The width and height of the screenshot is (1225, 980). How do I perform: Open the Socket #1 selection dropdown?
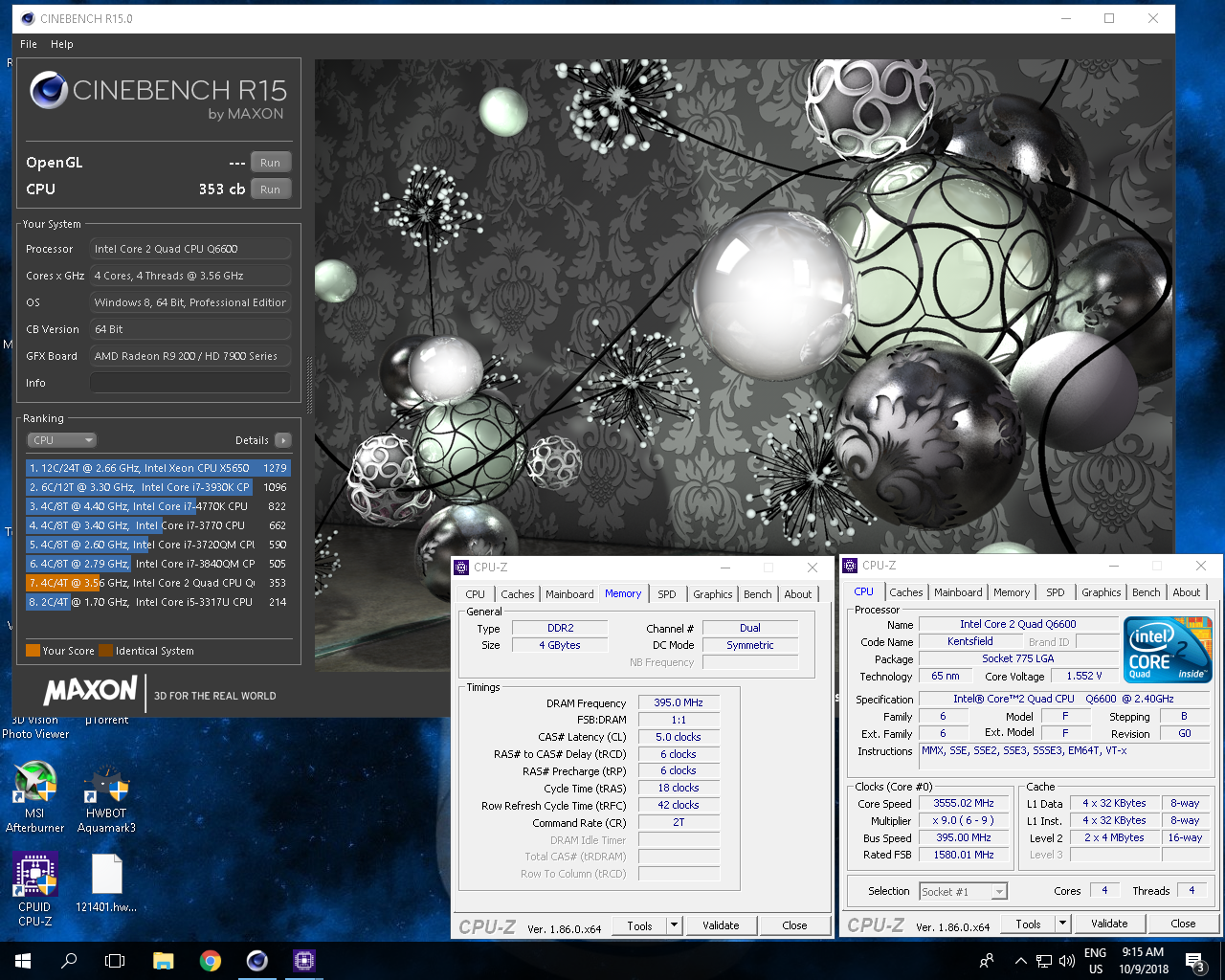point(963,891)
